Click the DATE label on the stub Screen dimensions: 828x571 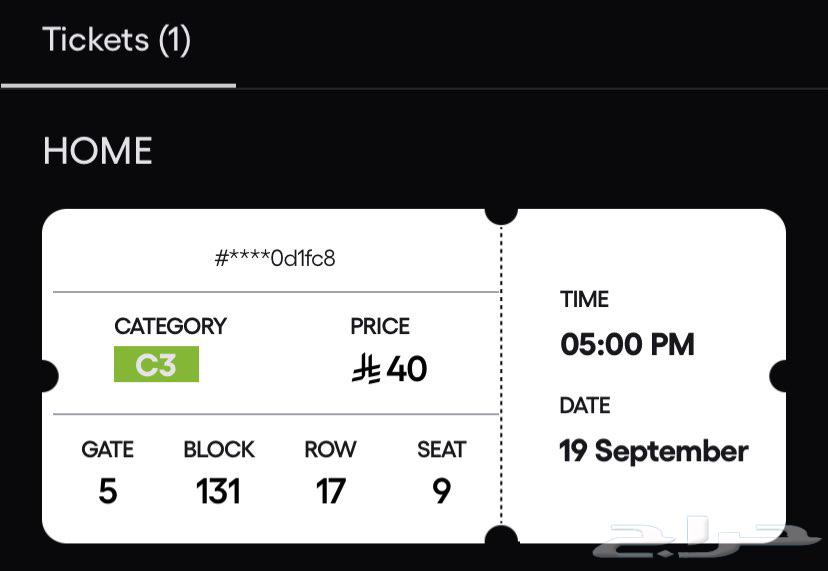point(585,405)
